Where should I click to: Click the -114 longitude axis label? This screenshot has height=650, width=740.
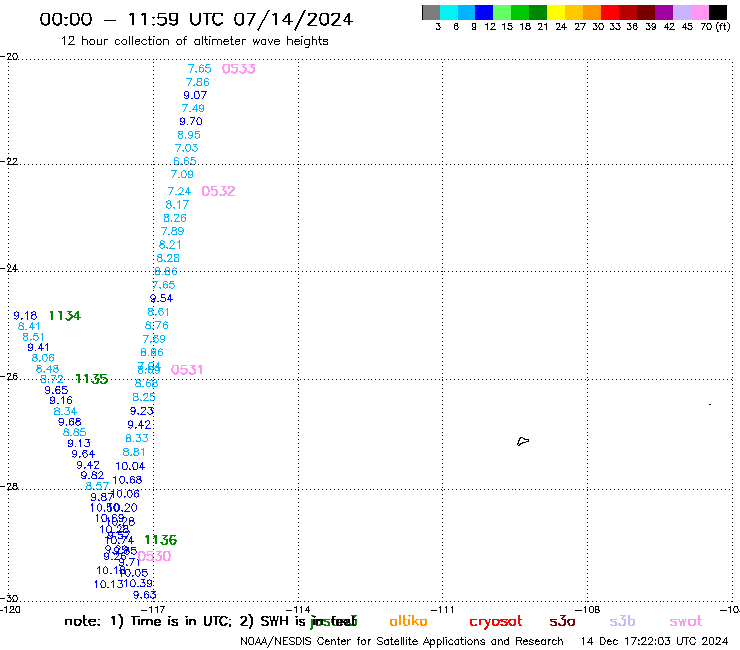pos(298,609)
